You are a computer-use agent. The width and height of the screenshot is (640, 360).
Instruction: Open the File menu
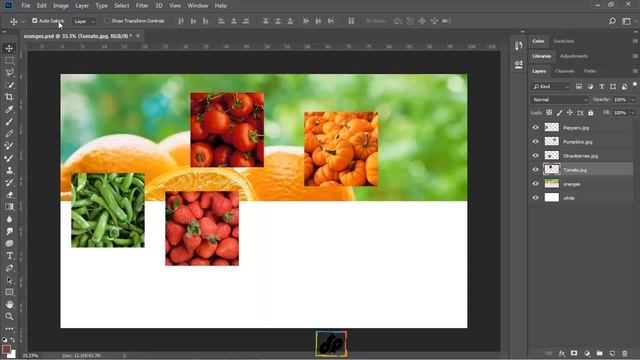tap(26, 6)
